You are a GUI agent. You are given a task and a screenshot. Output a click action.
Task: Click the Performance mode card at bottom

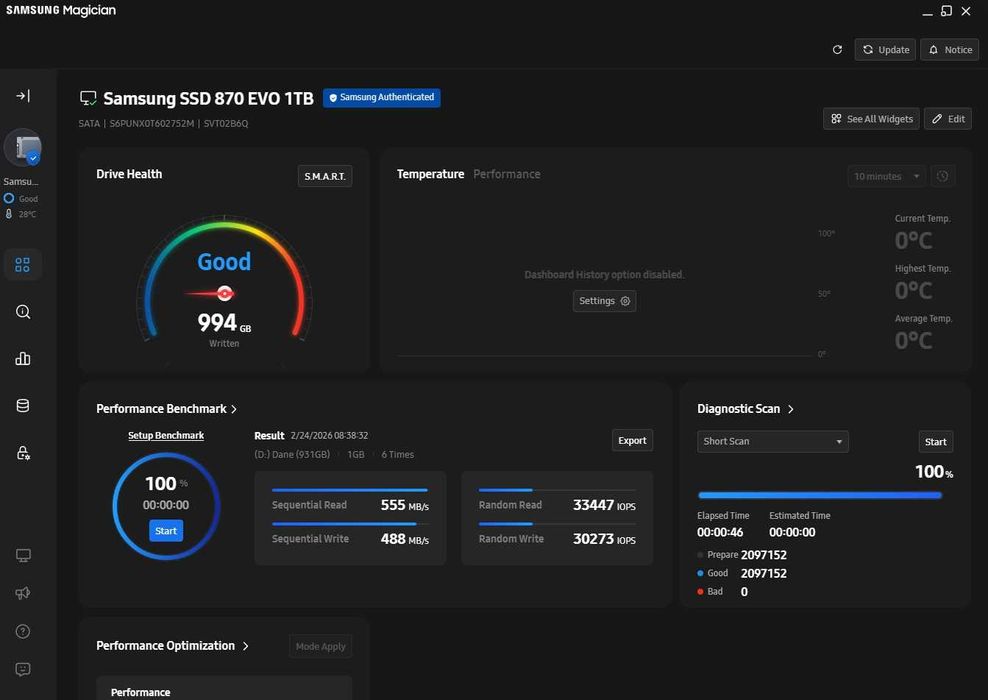click(x=224, y=688)
